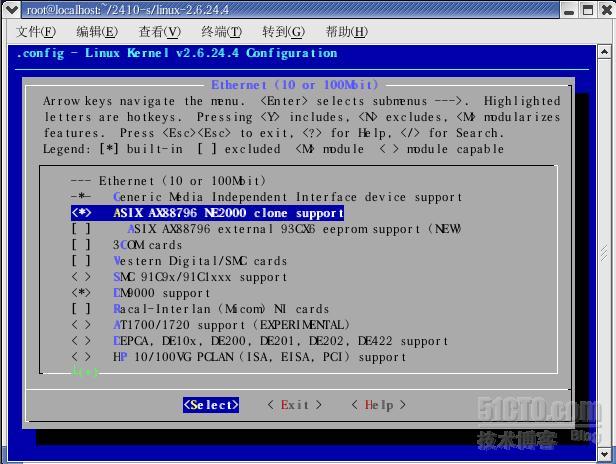Click the window title 'root@localhost' text
This screenshot has width=616, height=464.
tap(128, 9)
